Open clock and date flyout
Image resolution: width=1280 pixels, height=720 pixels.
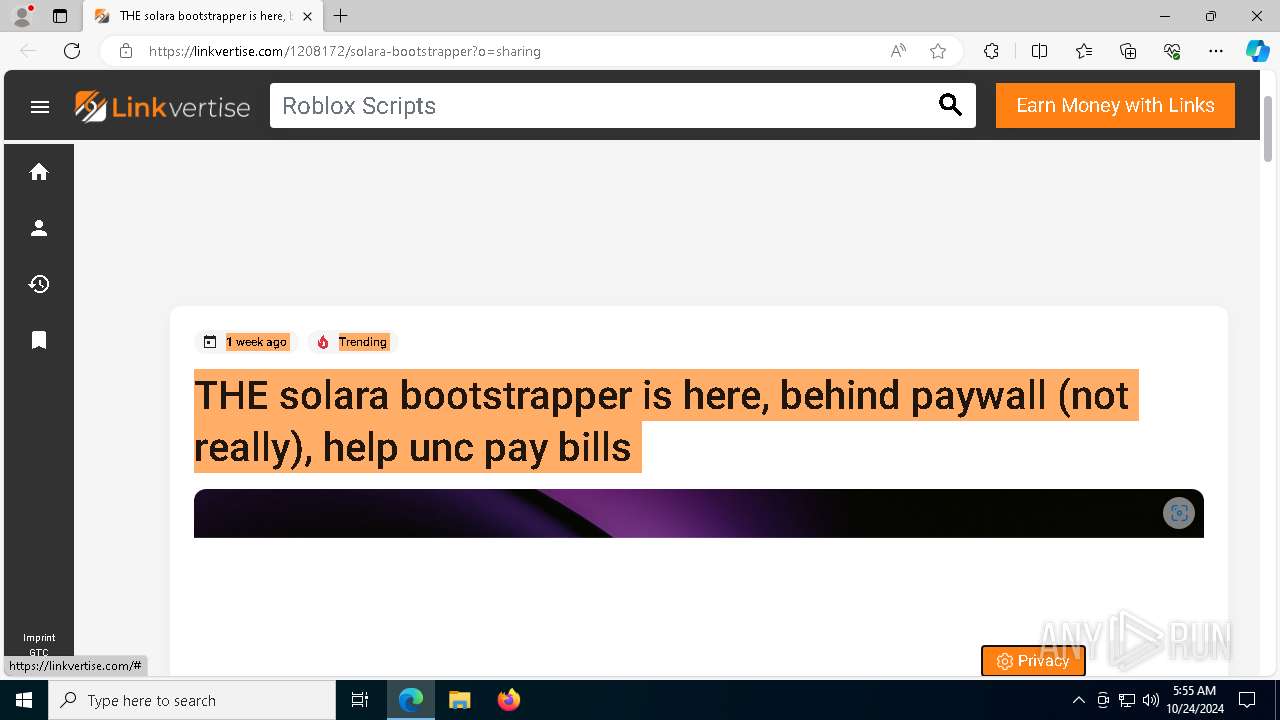coord(1194,700)
